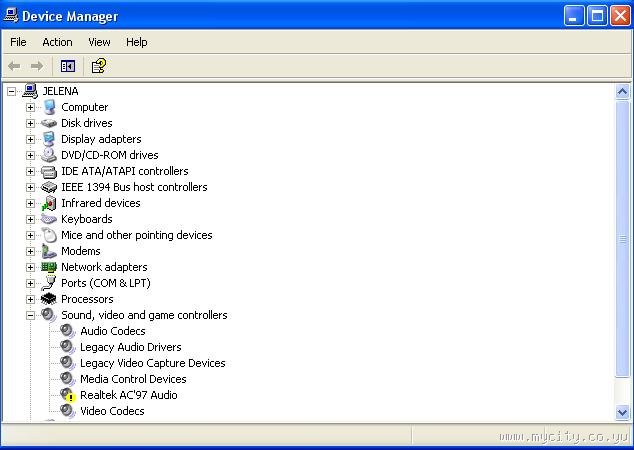The width and height of the screenshot is (634, 450).
Task: Collapse Sound, video and game controllers node
Action: tap(30, 315)
